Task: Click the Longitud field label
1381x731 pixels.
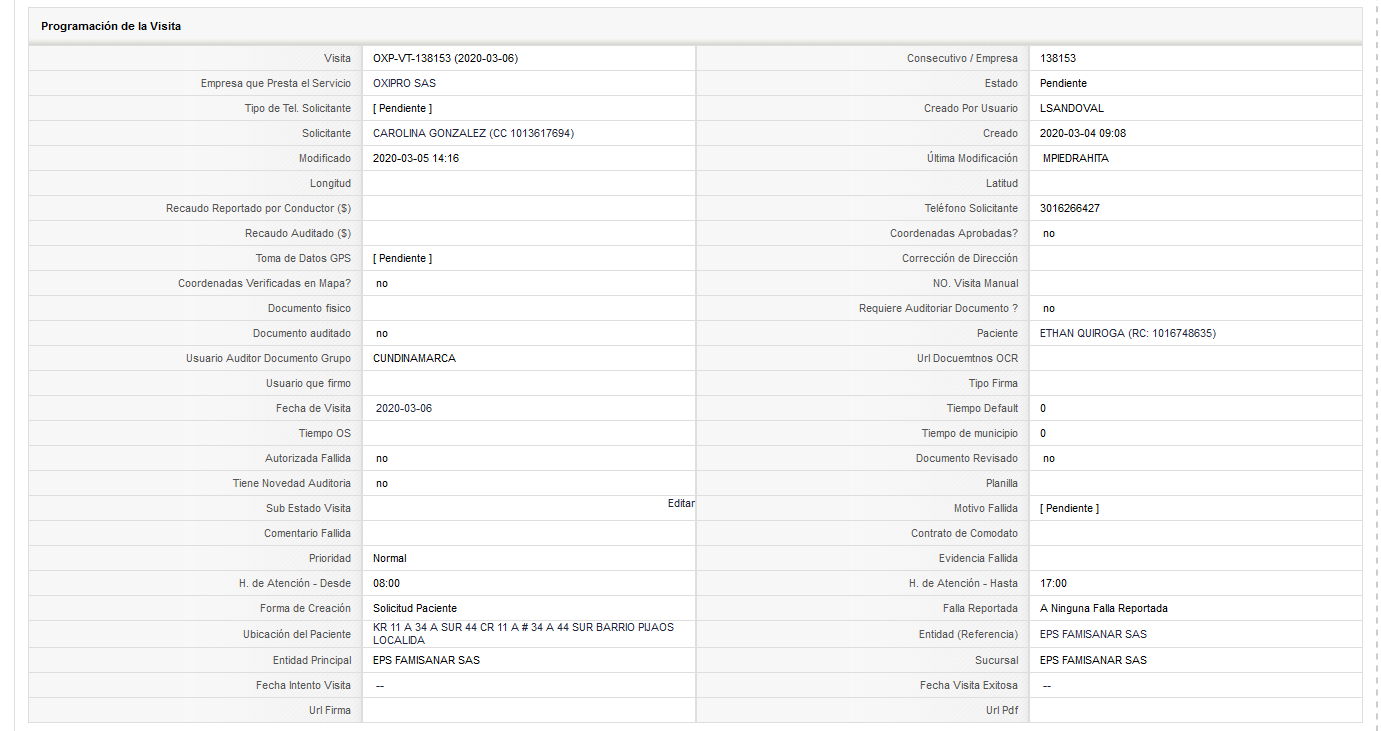Action: click(x=330, y=183)
